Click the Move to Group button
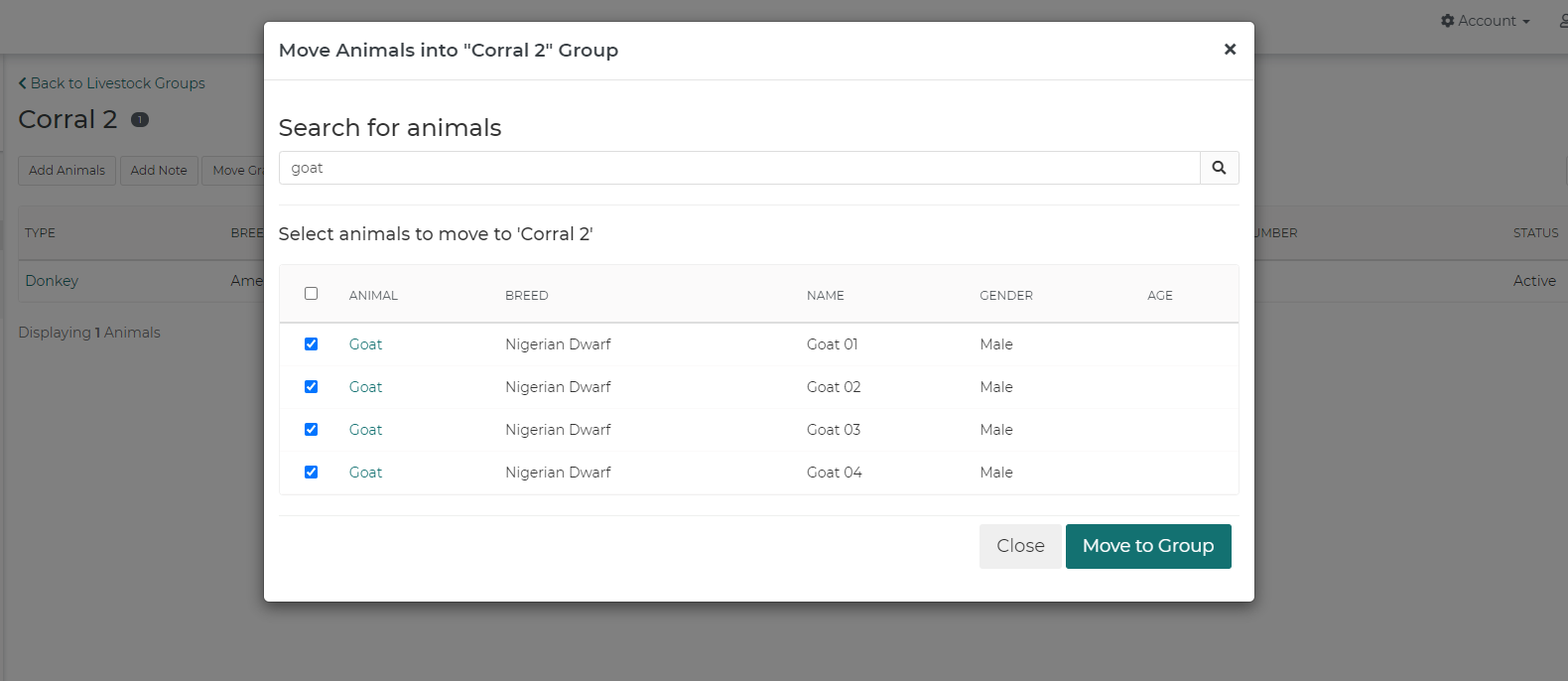Screen dimensions: 1568x681 click(x=1148, y=546)
